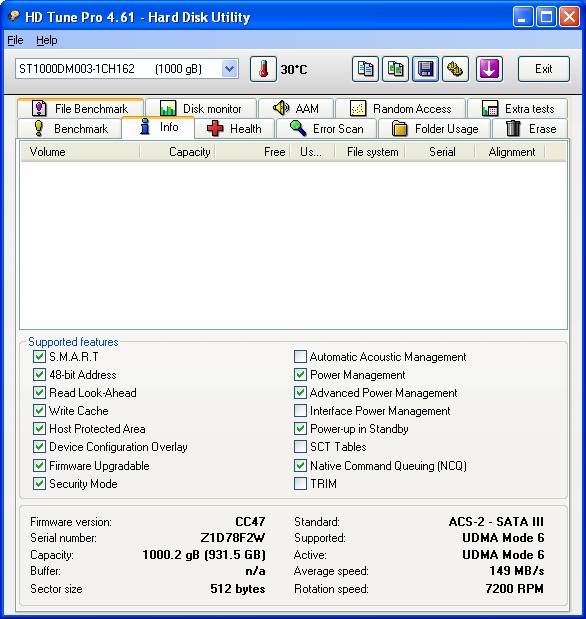This screenshot has width=586, height=619.
Task: Toggle the Interface Power Management checkbox
Action: click(x=300, y=411)
